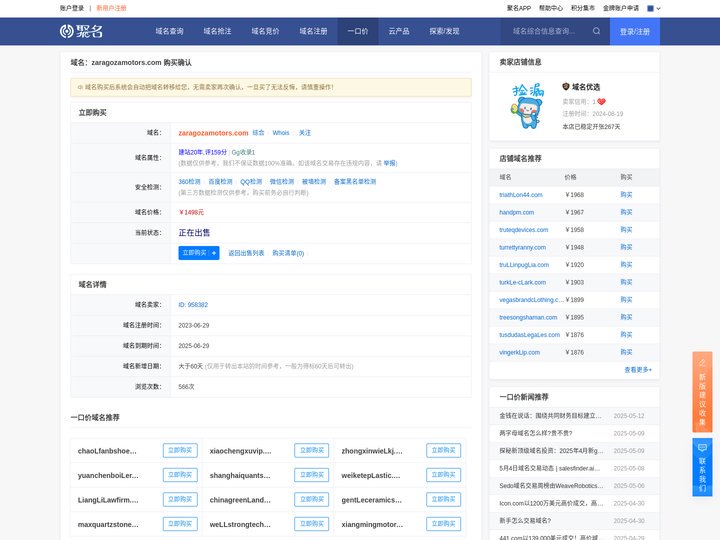Click 购买 in the turkLe-cLark.com row
720x540 pixels.
coord(626,282)
